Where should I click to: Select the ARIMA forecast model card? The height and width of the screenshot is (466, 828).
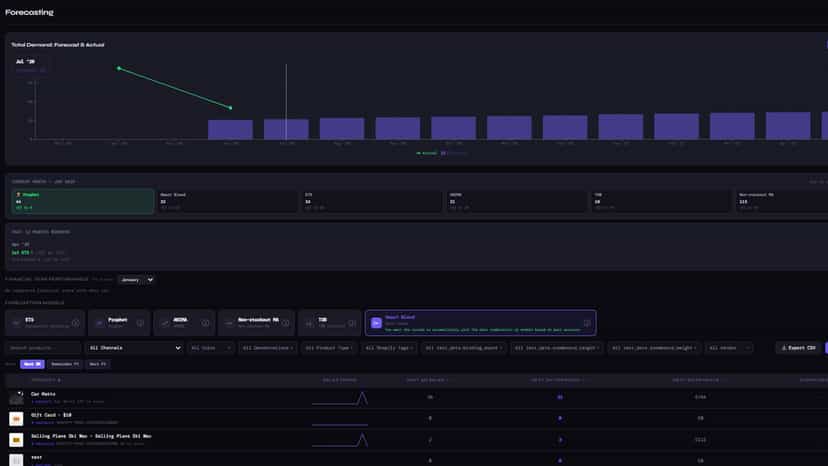point(184,323)
